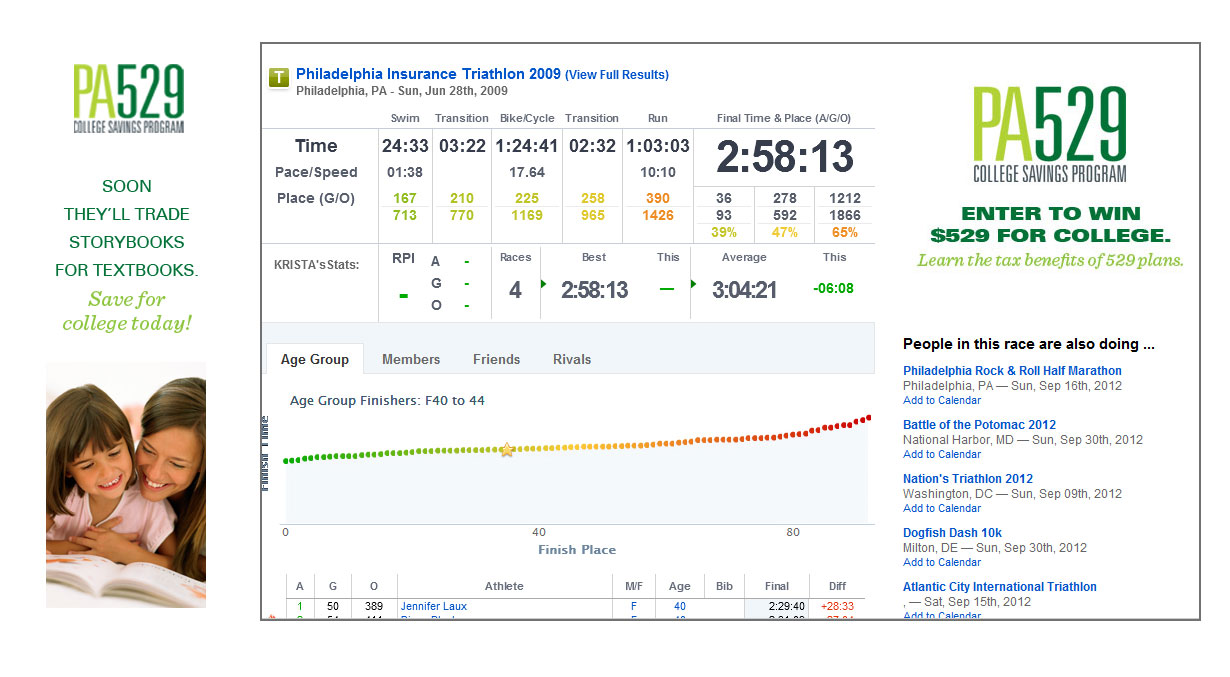Click the average time 3:04:21
The image size is (1230, 677).
tap(745, 290)
